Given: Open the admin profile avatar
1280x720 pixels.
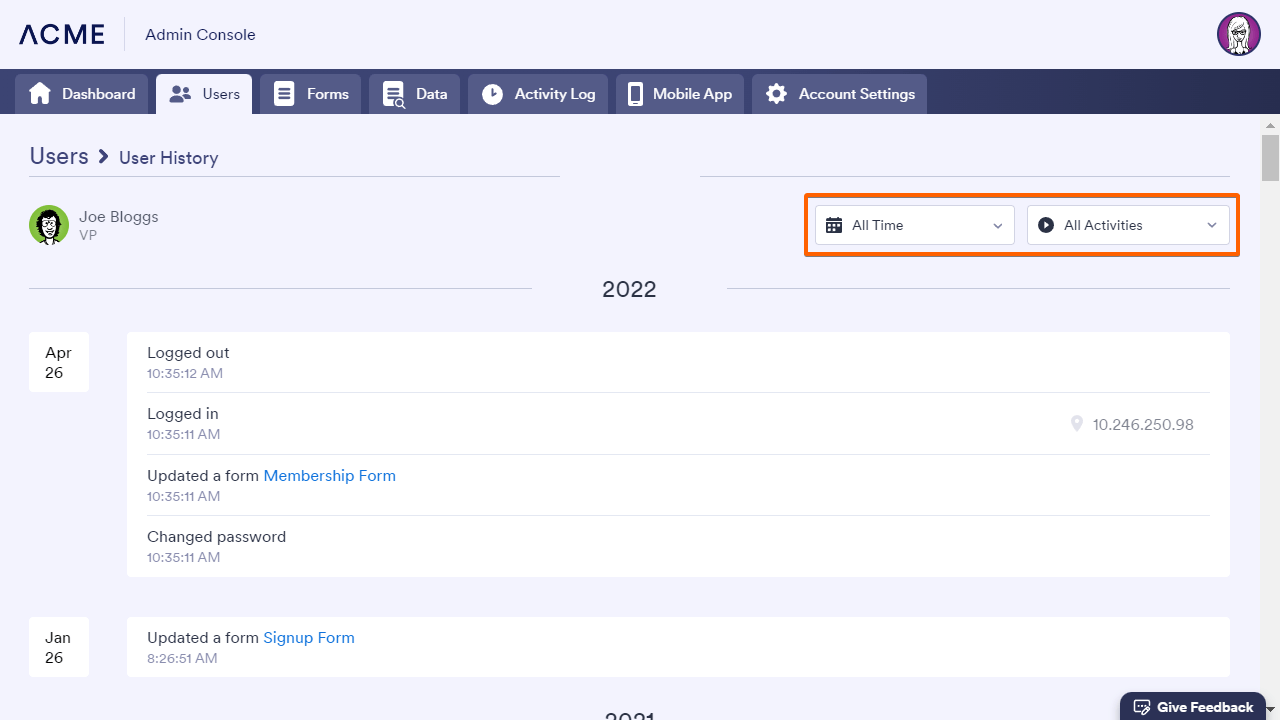Looking at the screenshot, I should click(x=1238, y=34).
